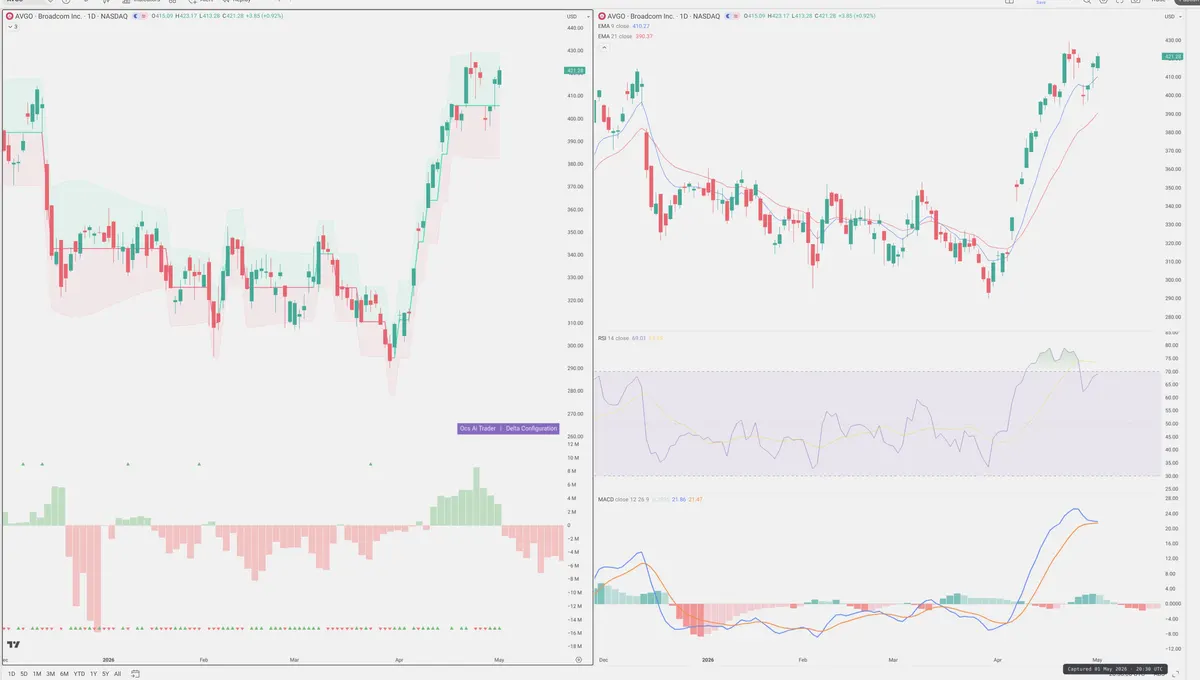Select the All date range

pyautogui.click(x=118, y=674)
